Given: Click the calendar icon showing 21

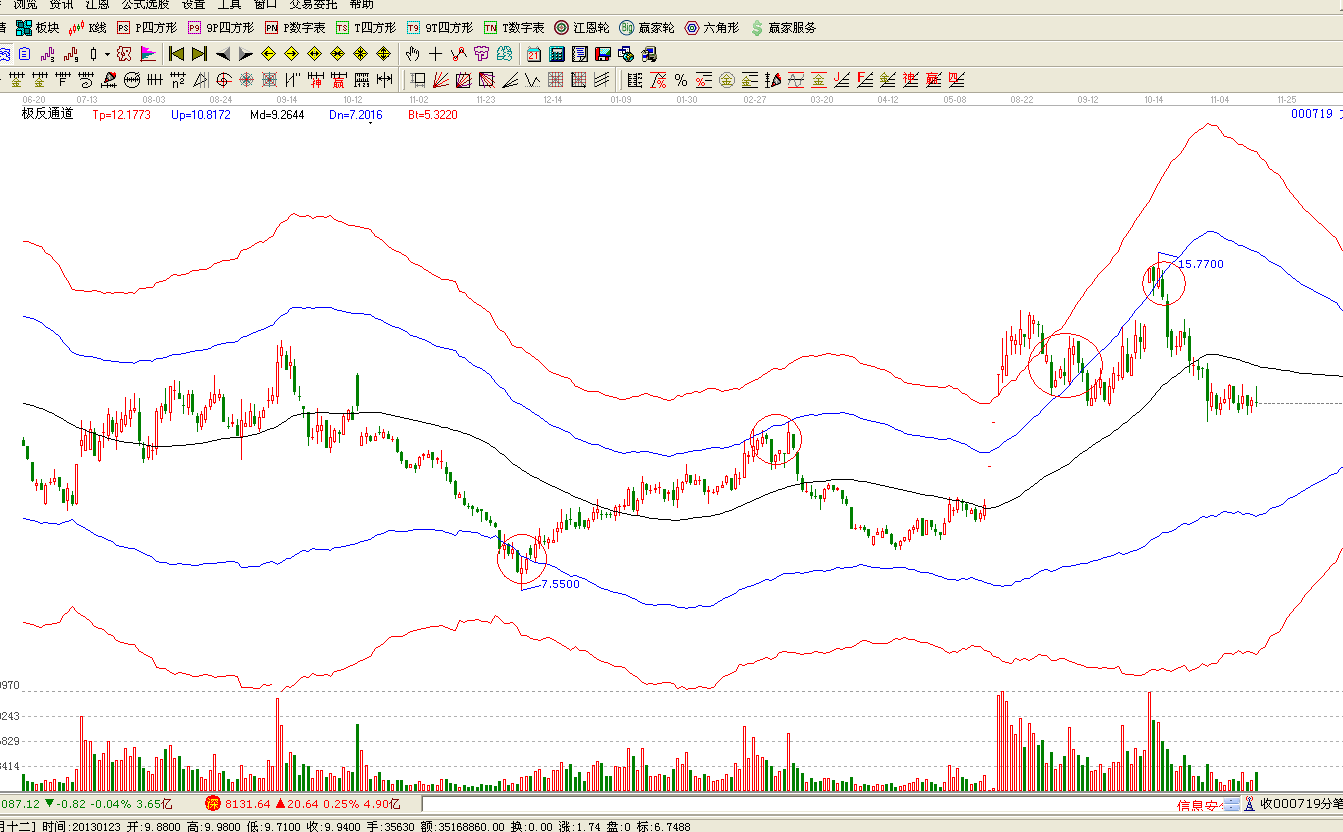Looking at the screenshot, I should point(534,54).
